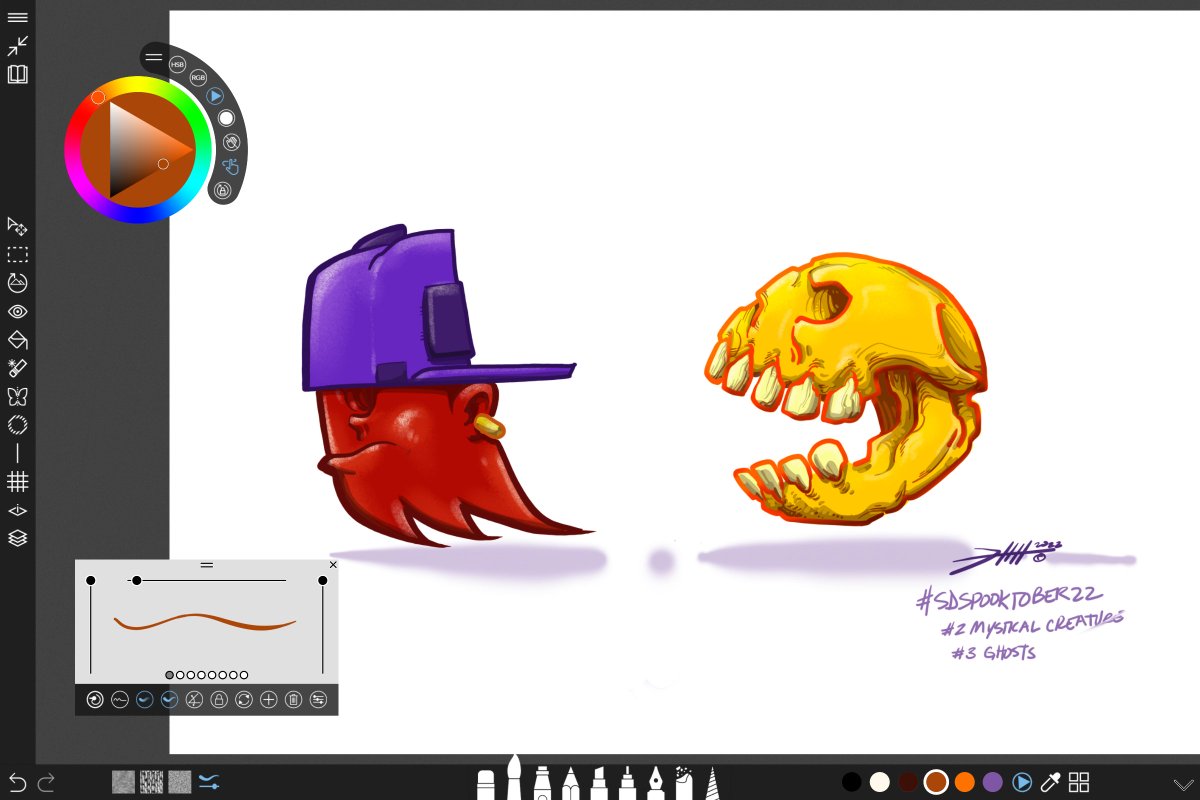The width and height of the screenshot is (1200, 800).
Task: Switch color picker to HSB mode
Action: [x=177, y=64]
